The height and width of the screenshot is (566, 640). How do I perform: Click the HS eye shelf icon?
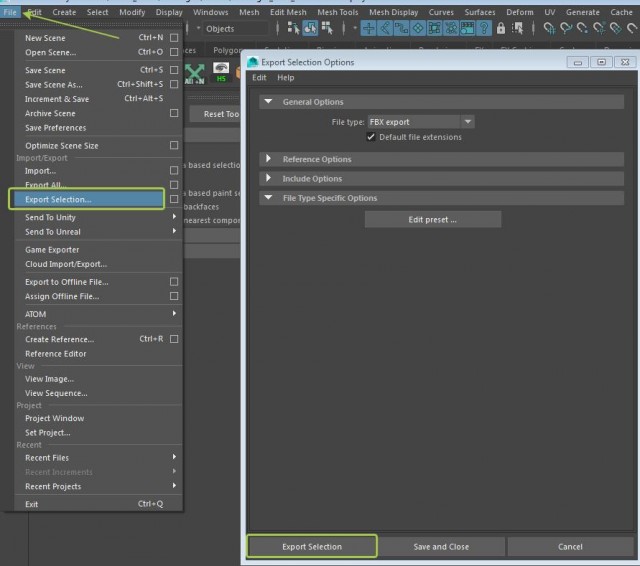coord(223,73)
